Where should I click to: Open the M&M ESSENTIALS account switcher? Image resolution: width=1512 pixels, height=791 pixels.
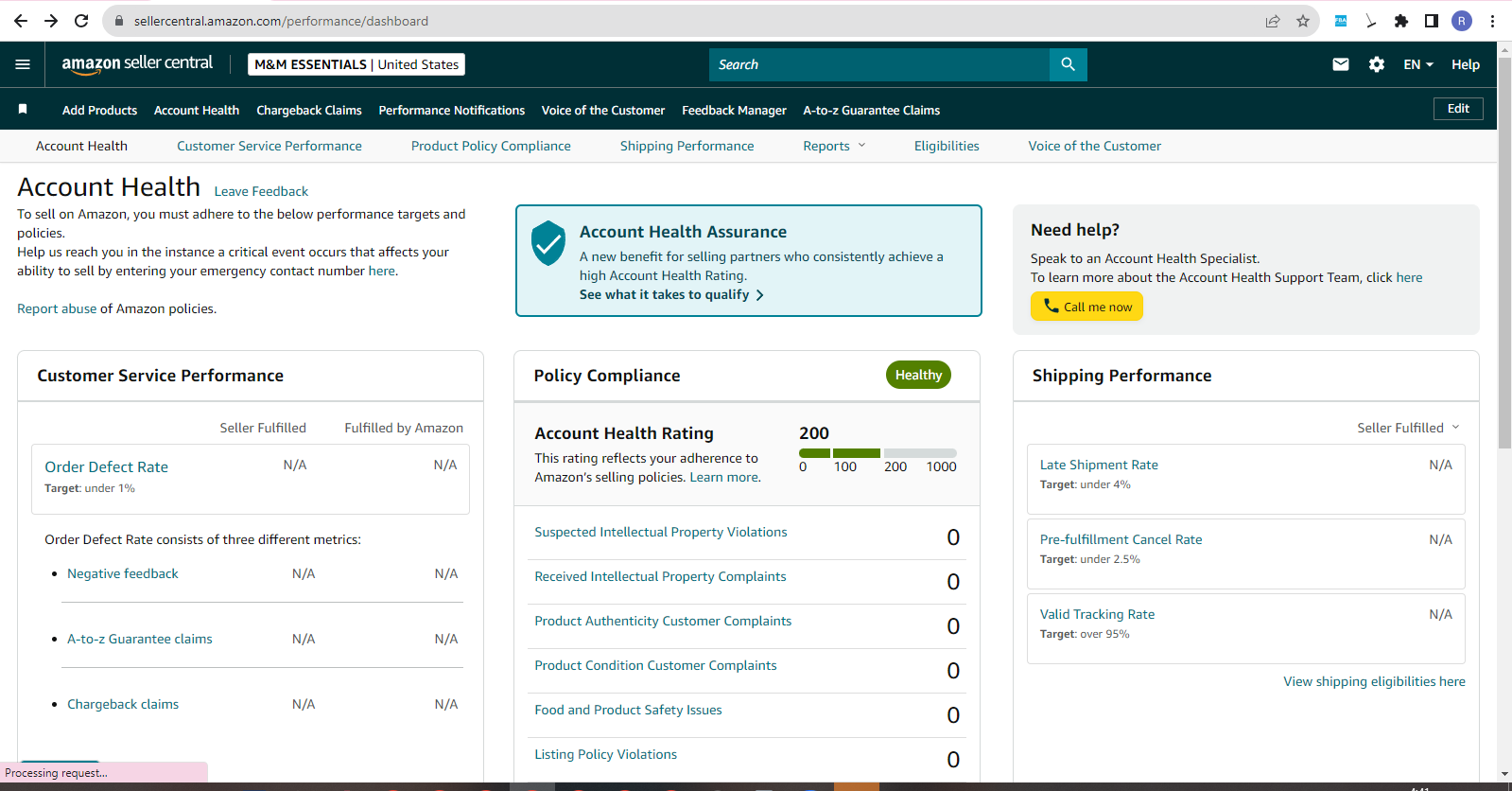pyautogui.click(x=356, y=64)
